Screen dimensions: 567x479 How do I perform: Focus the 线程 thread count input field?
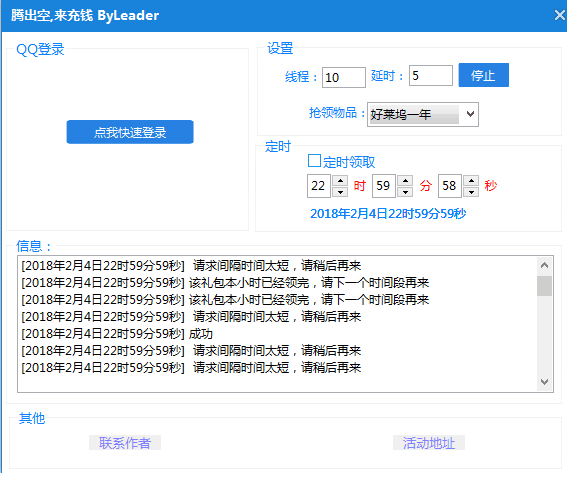344,77
